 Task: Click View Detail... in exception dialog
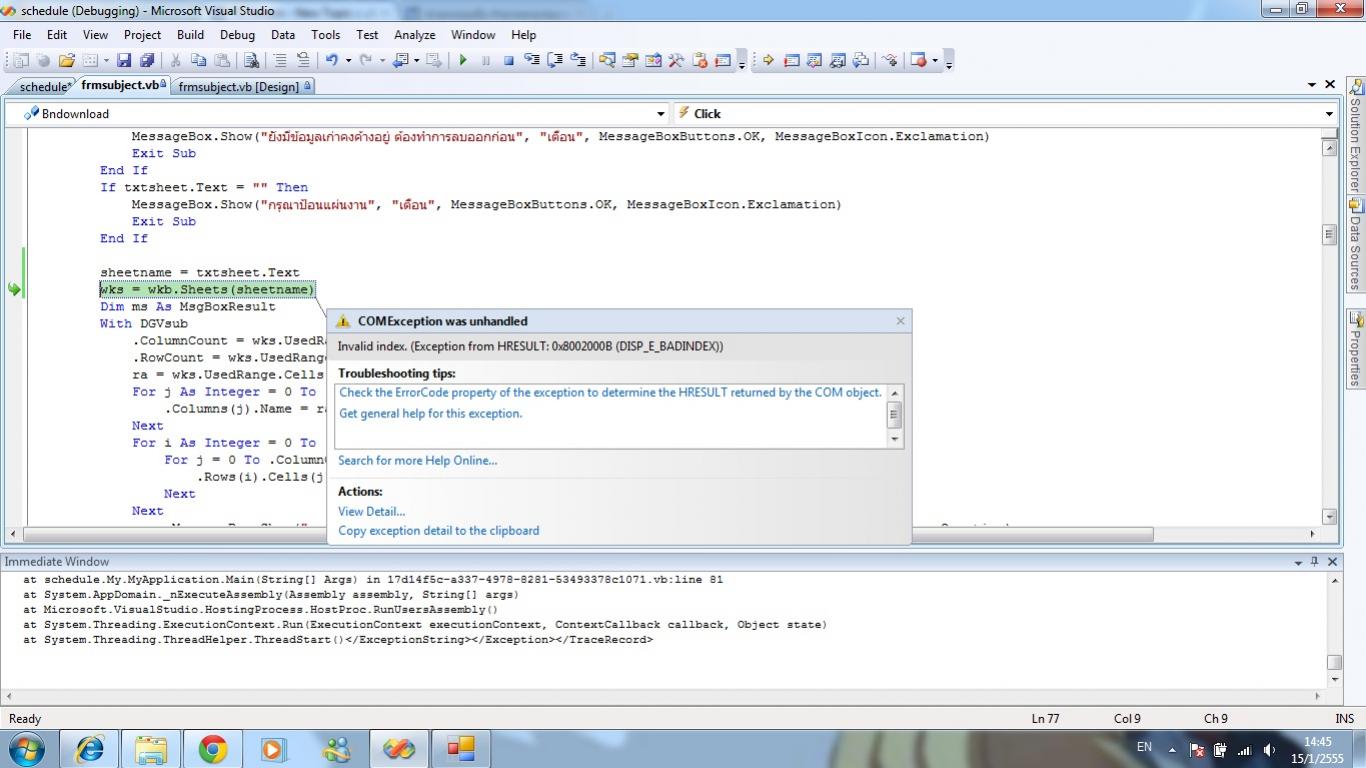372,511
